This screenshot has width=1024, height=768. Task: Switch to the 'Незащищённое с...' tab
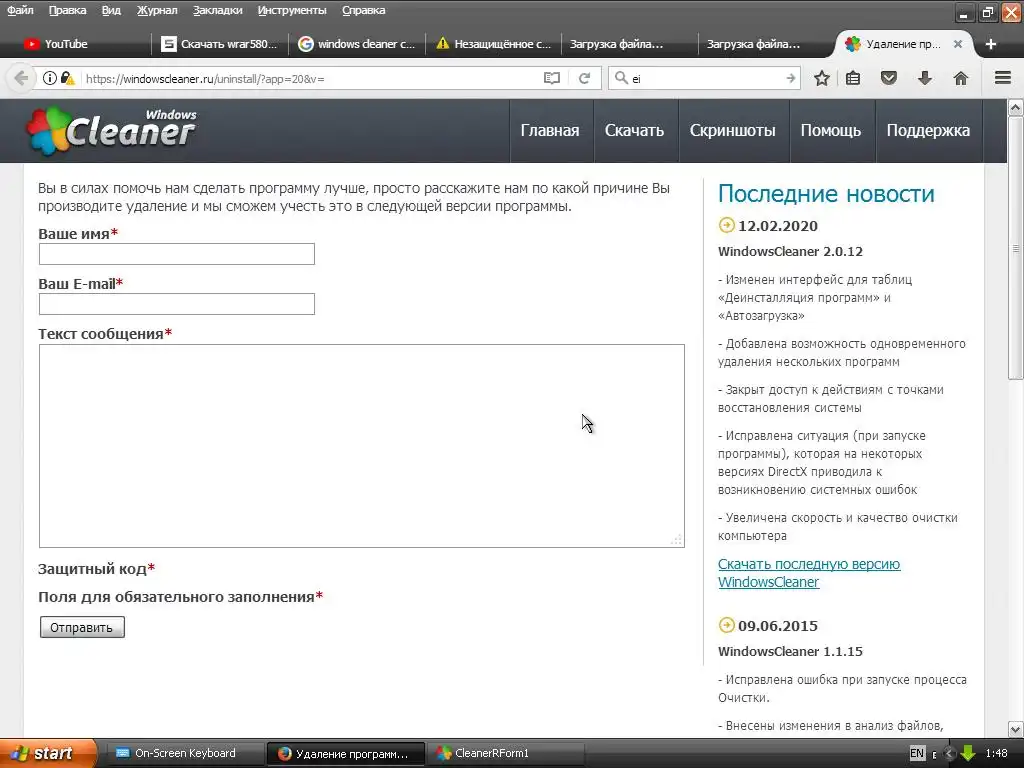(494, 44)
